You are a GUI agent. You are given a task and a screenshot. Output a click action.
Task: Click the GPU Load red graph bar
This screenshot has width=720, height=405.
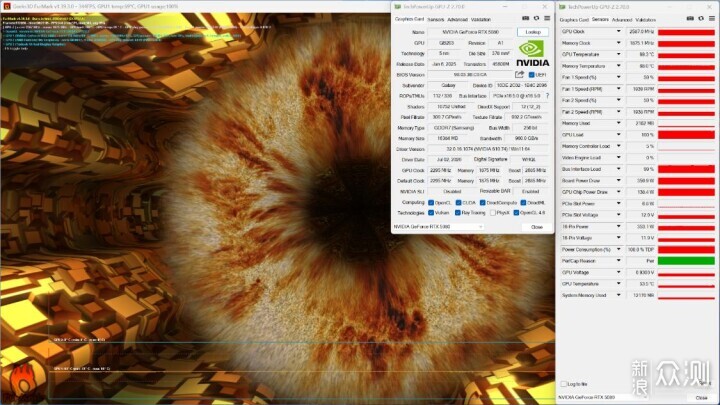[x=686, y=135]
